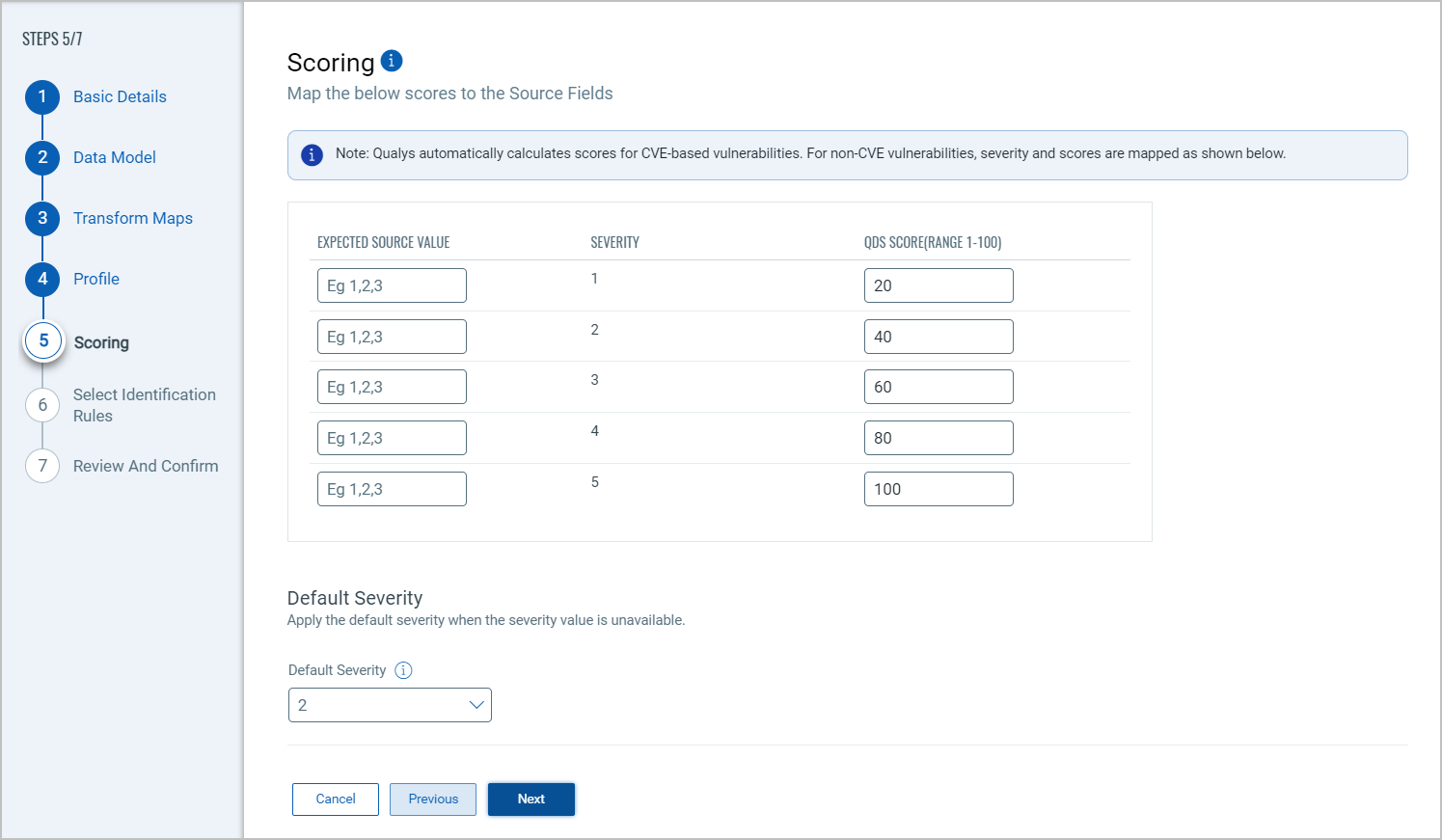Click the QDS score field showing 60

click(x=939, y=387)
